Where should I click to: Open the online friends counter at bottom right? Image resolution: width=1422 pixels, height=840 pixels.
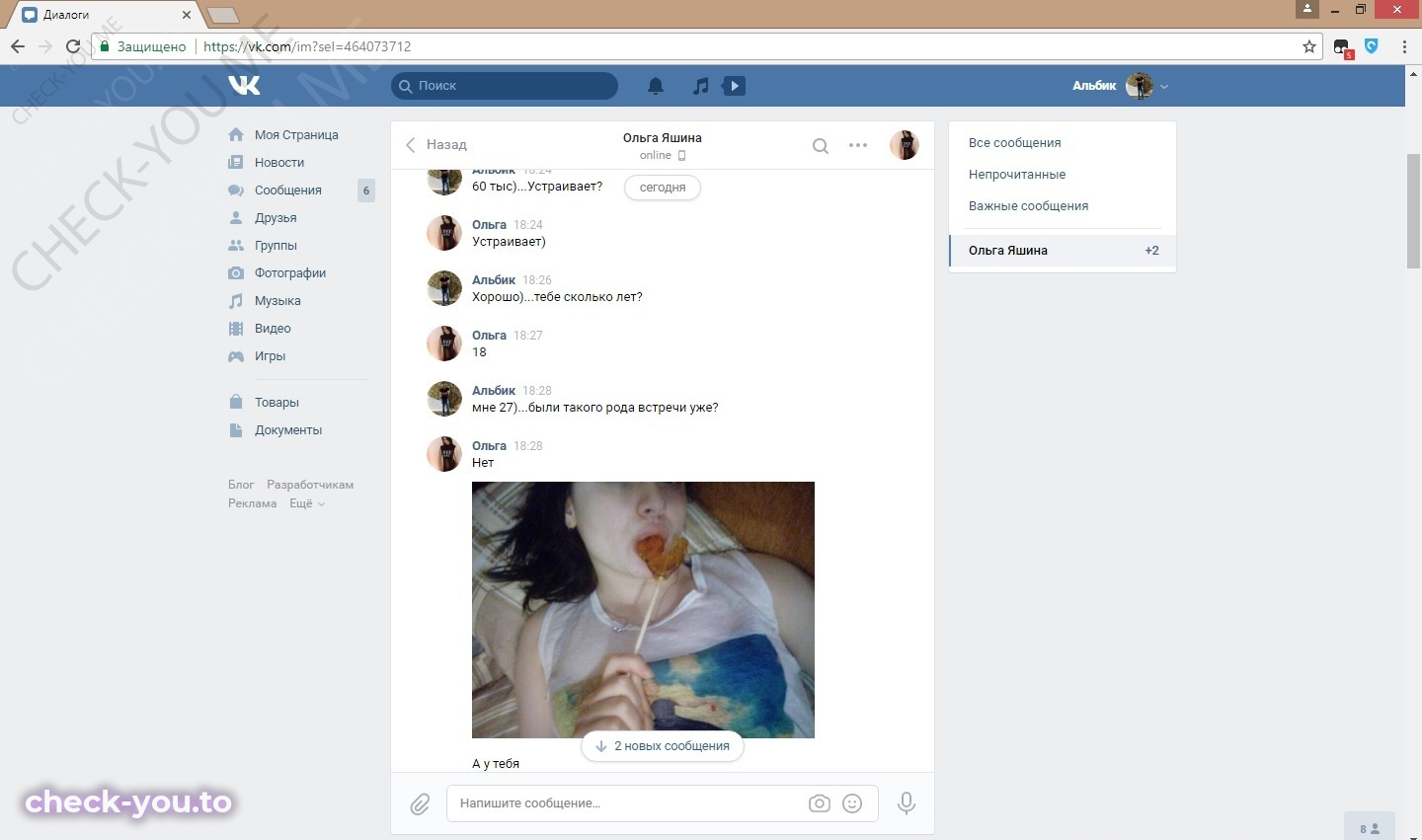(1370, 827)
